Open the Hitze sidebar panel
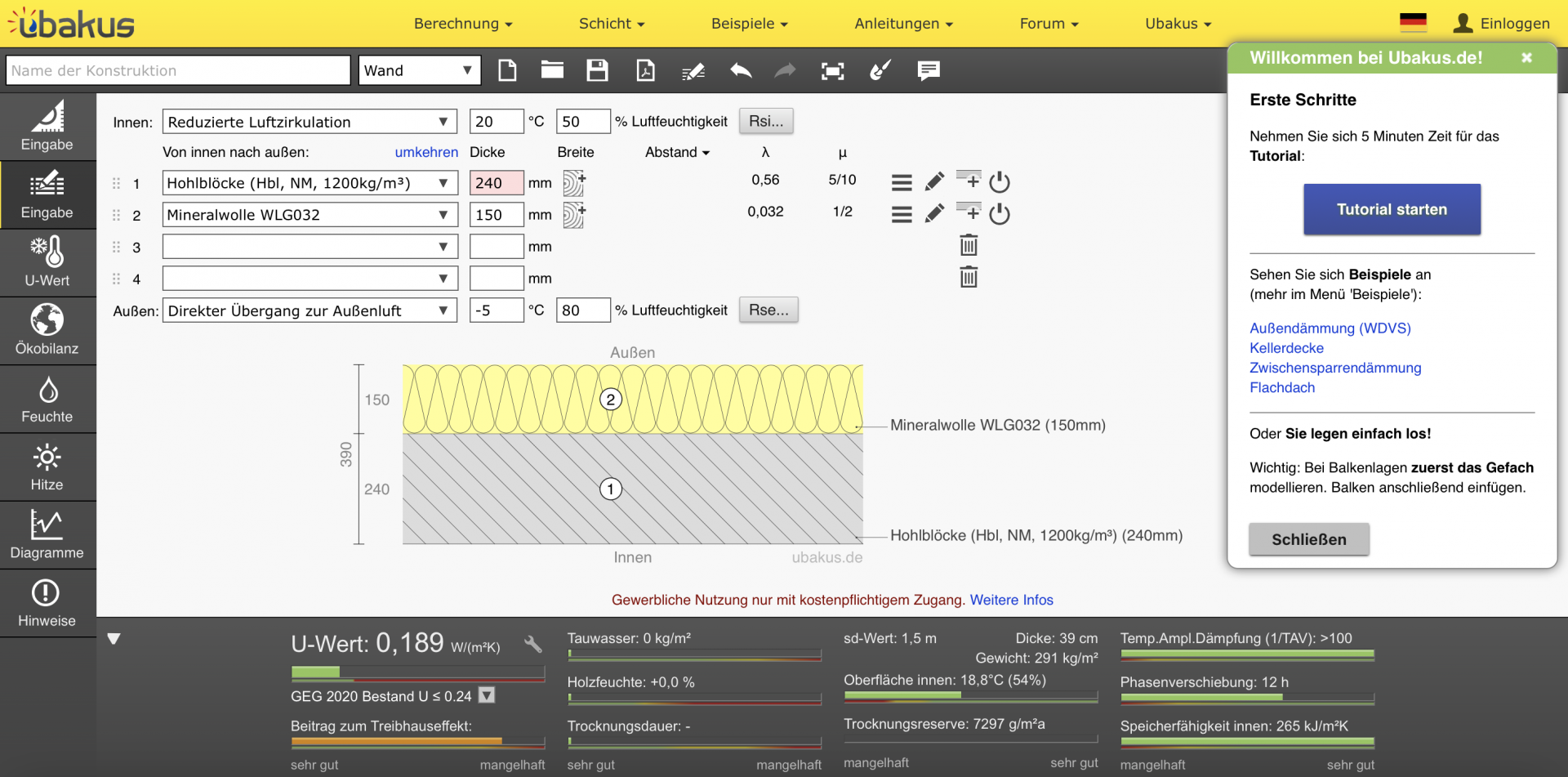Image resolution: width=1568 pixels, height=777 pixels. (47, 467)
